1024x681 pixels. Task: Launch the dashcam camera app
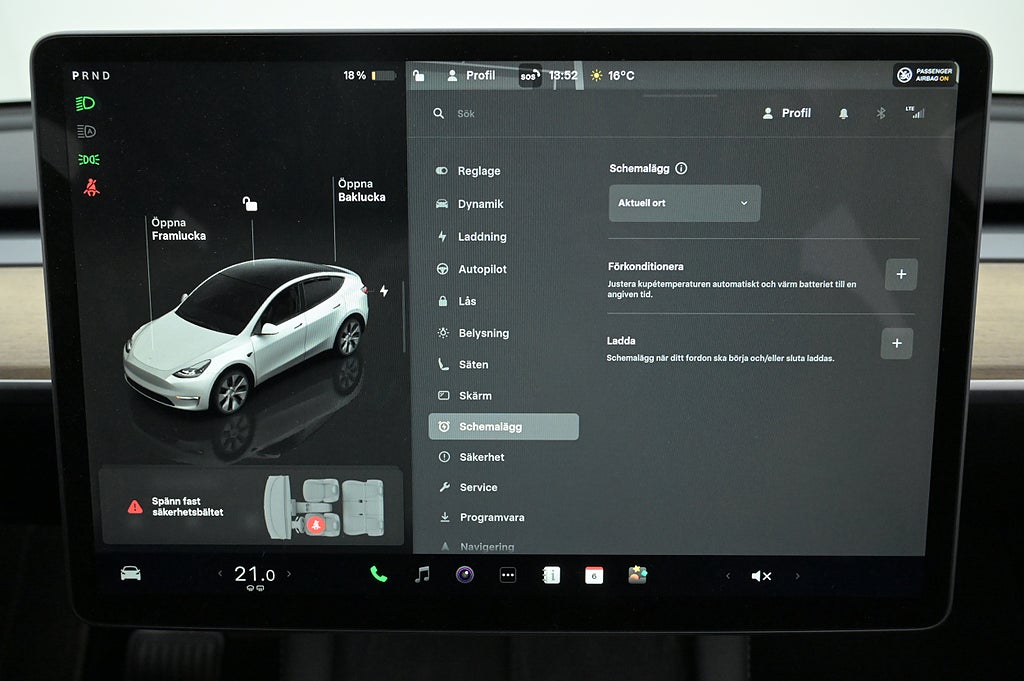point(465,574)
